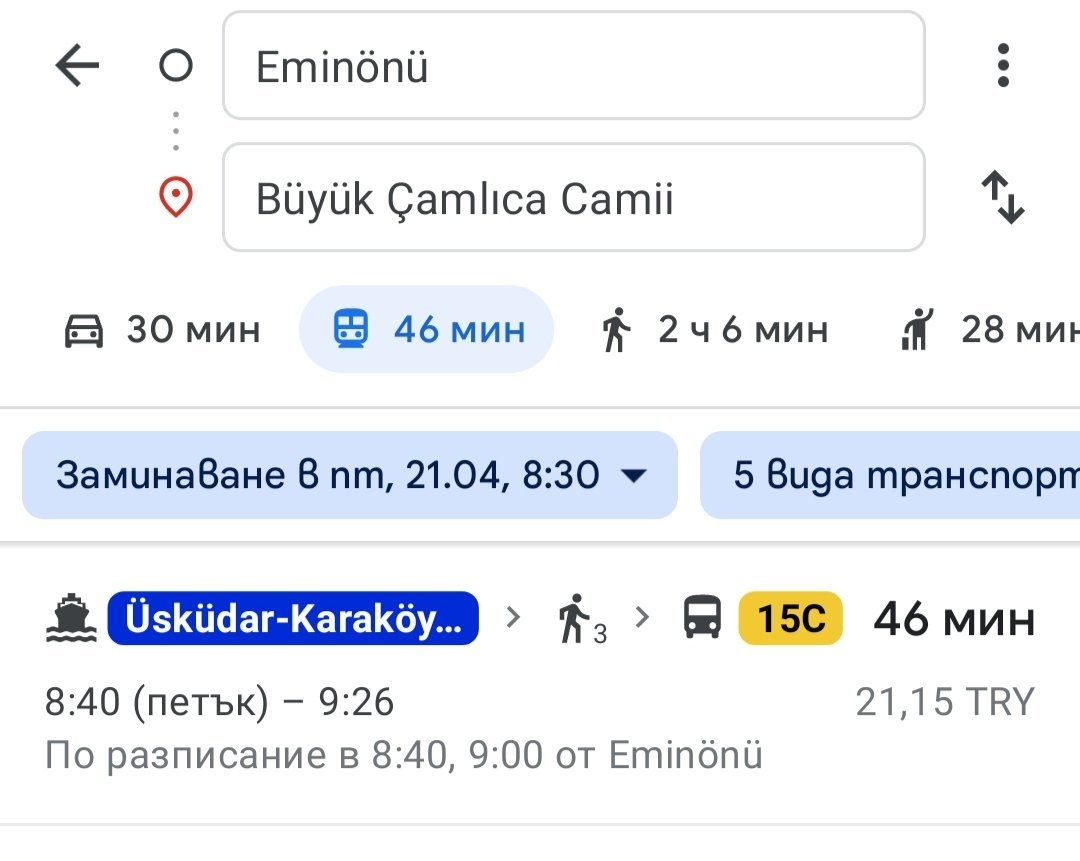The height and width of the screenshot is (861, 1080).
Task: Select public transit mode, 46 min
Action: pos(427,329)
